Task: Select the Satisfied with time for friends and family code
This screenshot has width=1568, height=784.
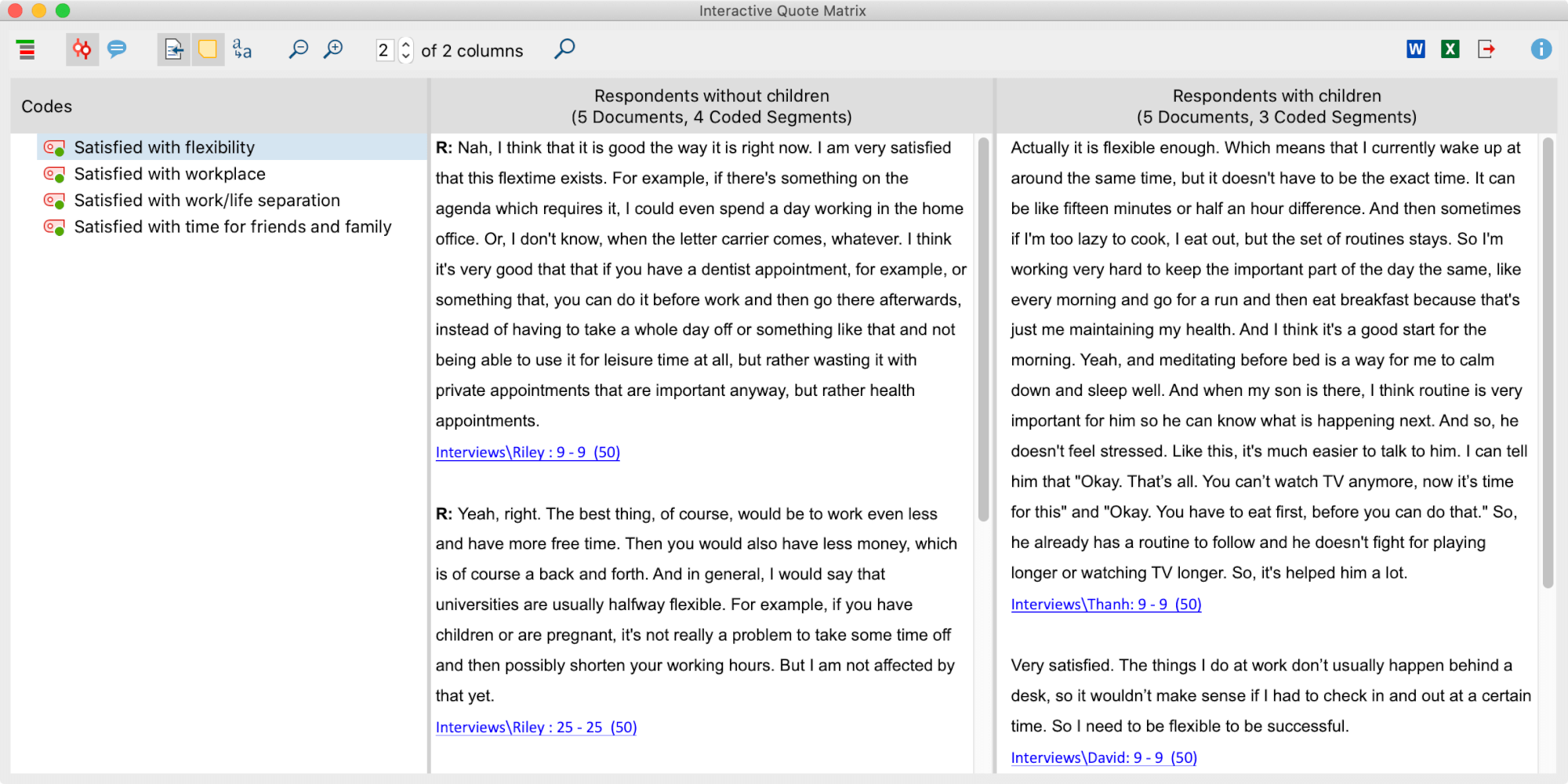Action: click(x=233, y=227)
